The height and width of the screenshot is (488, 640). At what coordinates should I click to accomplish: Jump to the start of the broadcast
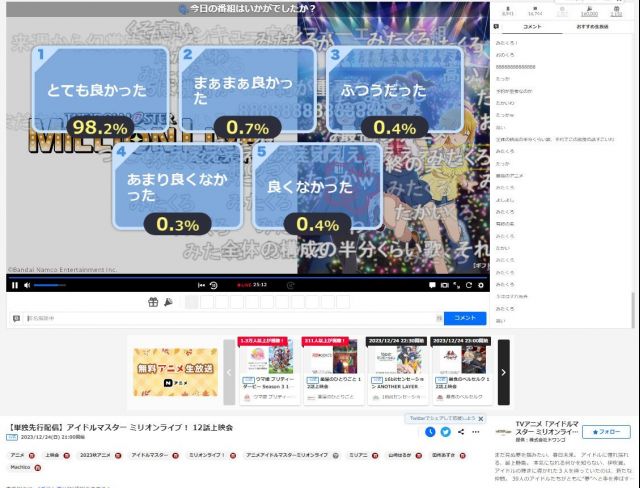(x=201, y=285)
